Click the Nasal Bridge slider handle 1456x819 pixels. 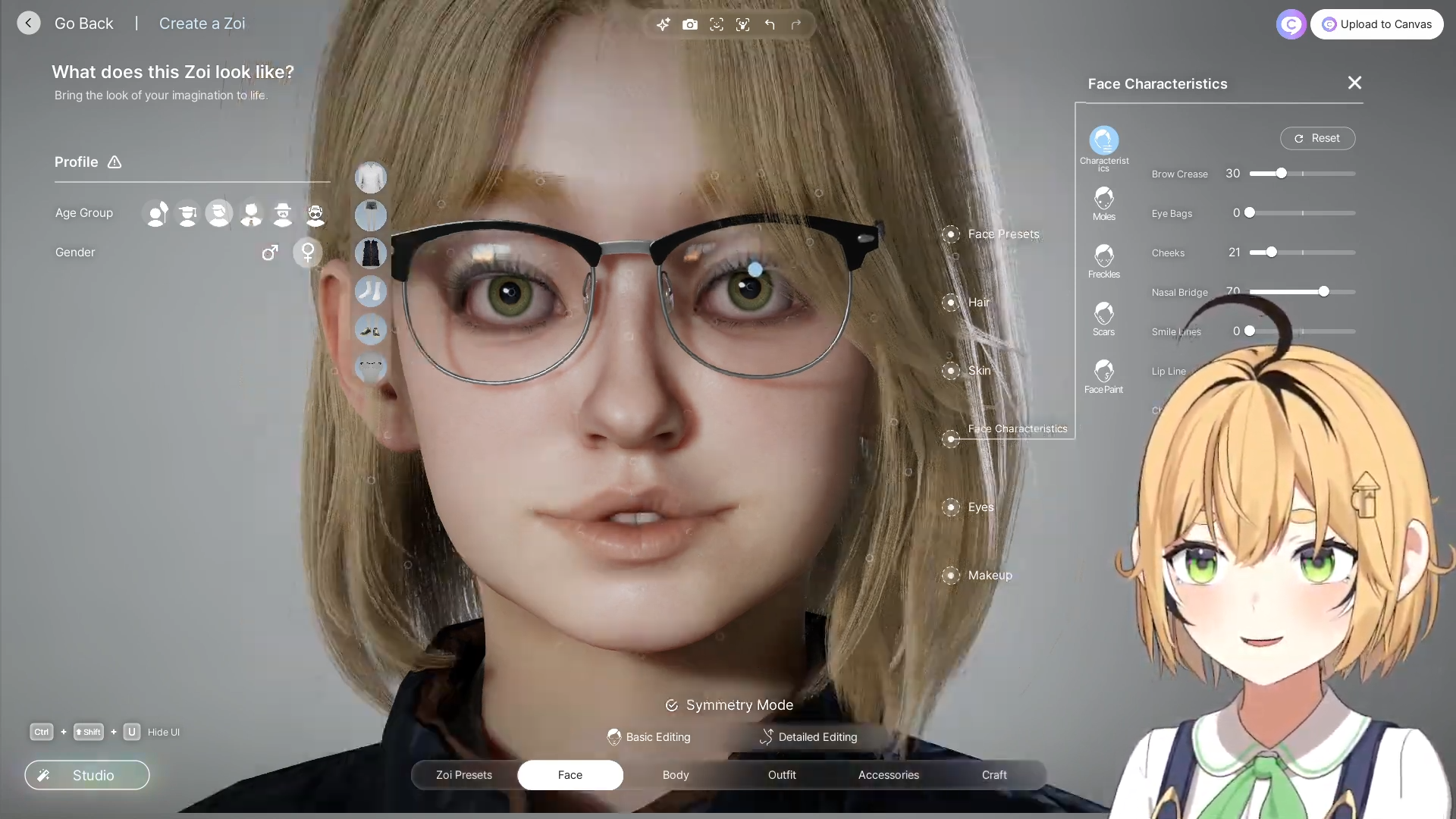1323,292
